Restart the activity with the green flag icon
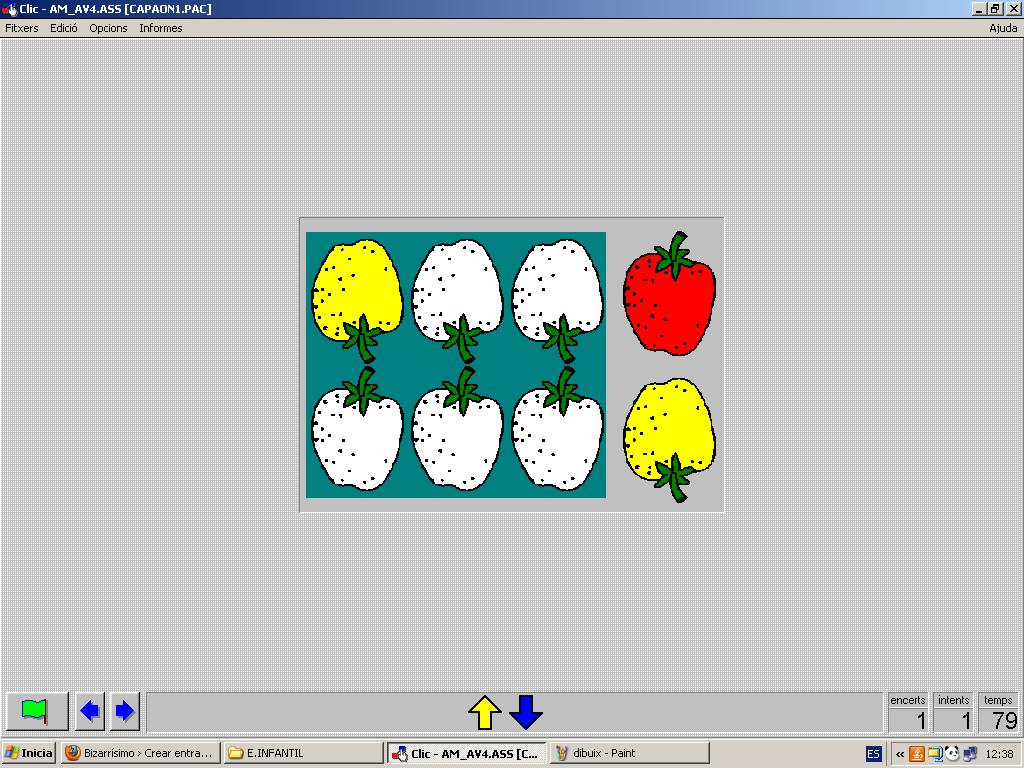1024x768 pixels. pos(37,711)
